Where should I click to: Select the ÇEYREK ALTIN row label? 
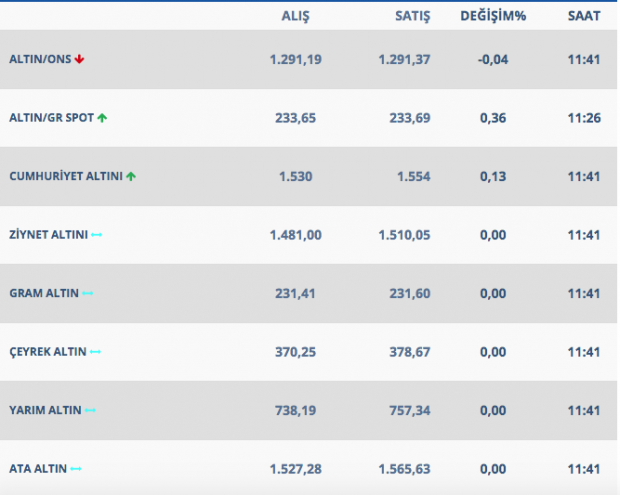click(x=47, y=352)
